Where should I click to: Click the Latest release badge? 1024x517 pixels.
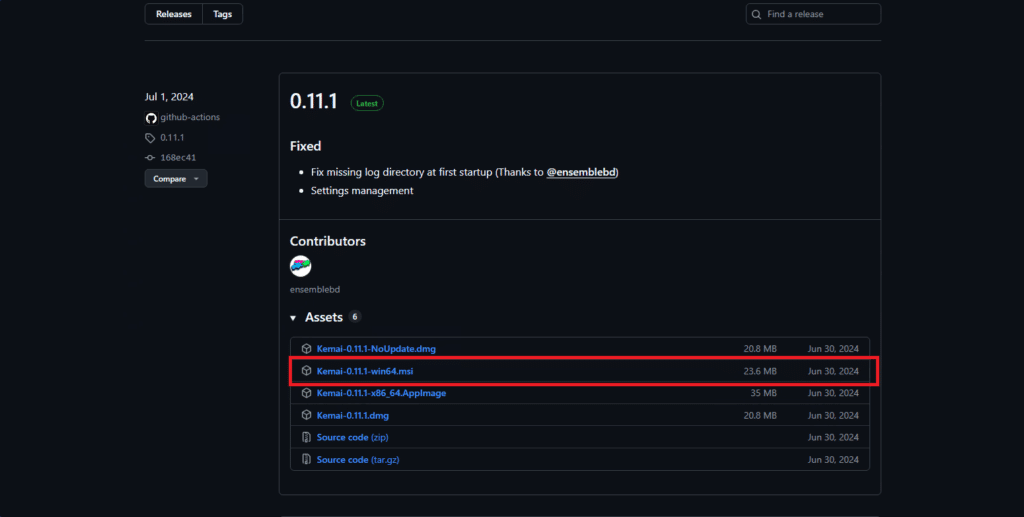click(366, 103)
